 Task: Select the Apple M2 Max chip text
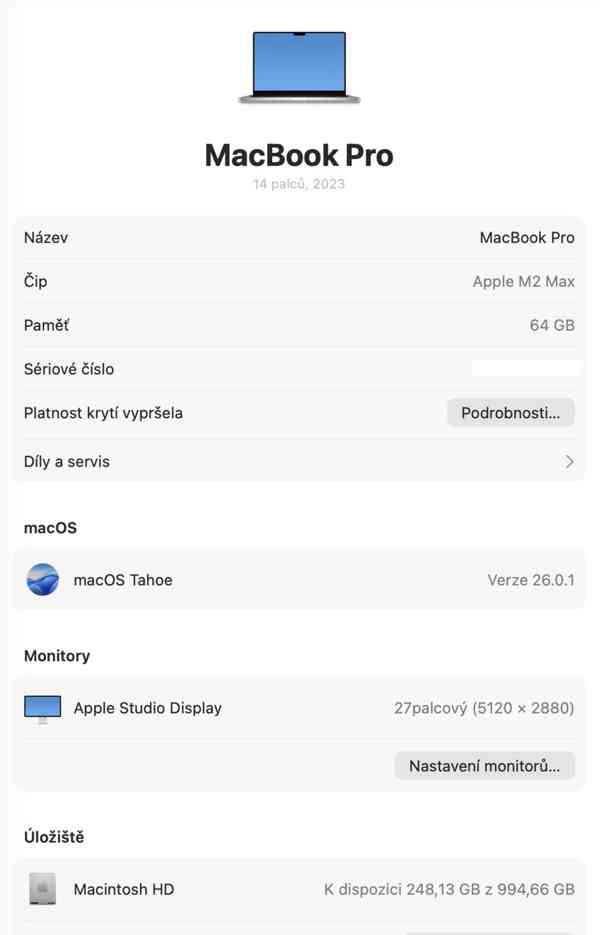(523, 282)
